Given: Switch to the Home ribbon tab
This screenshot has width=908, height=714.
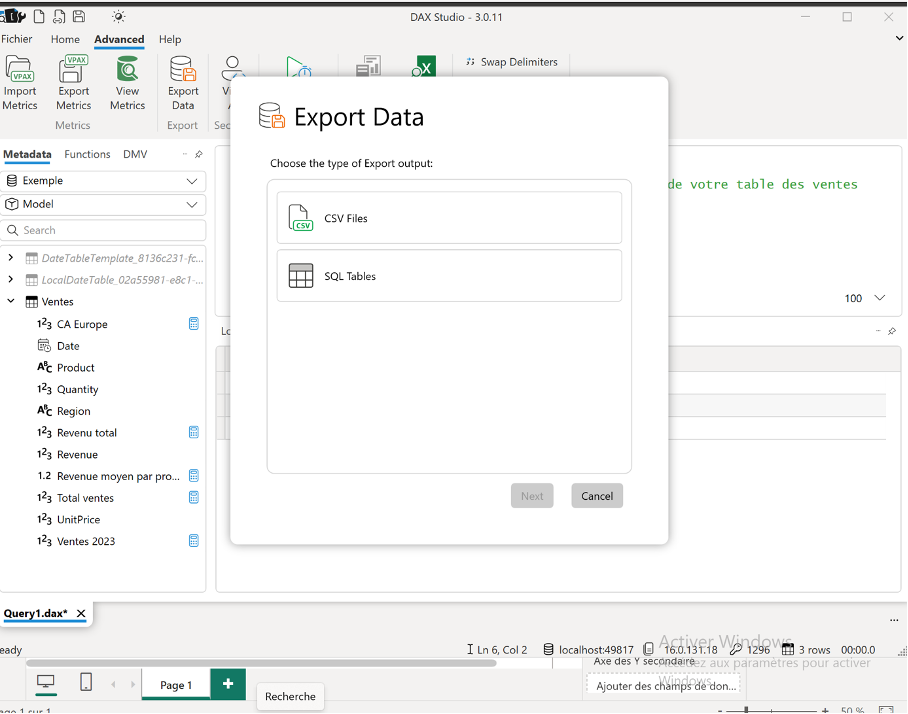Looking at the screenshot, I should 65,39.
